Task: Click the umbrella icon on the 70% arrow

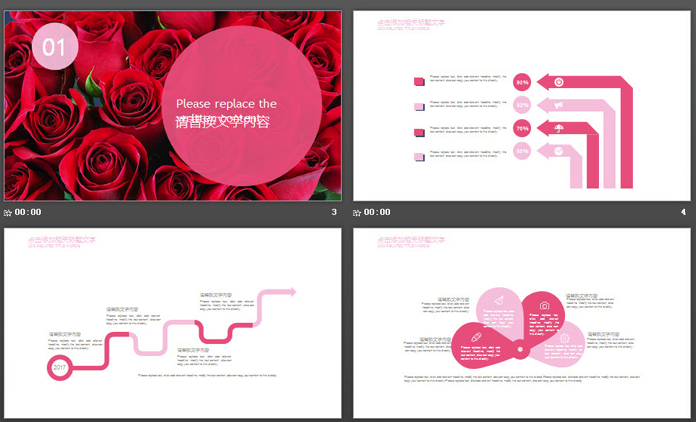Action: click(558, 128)
